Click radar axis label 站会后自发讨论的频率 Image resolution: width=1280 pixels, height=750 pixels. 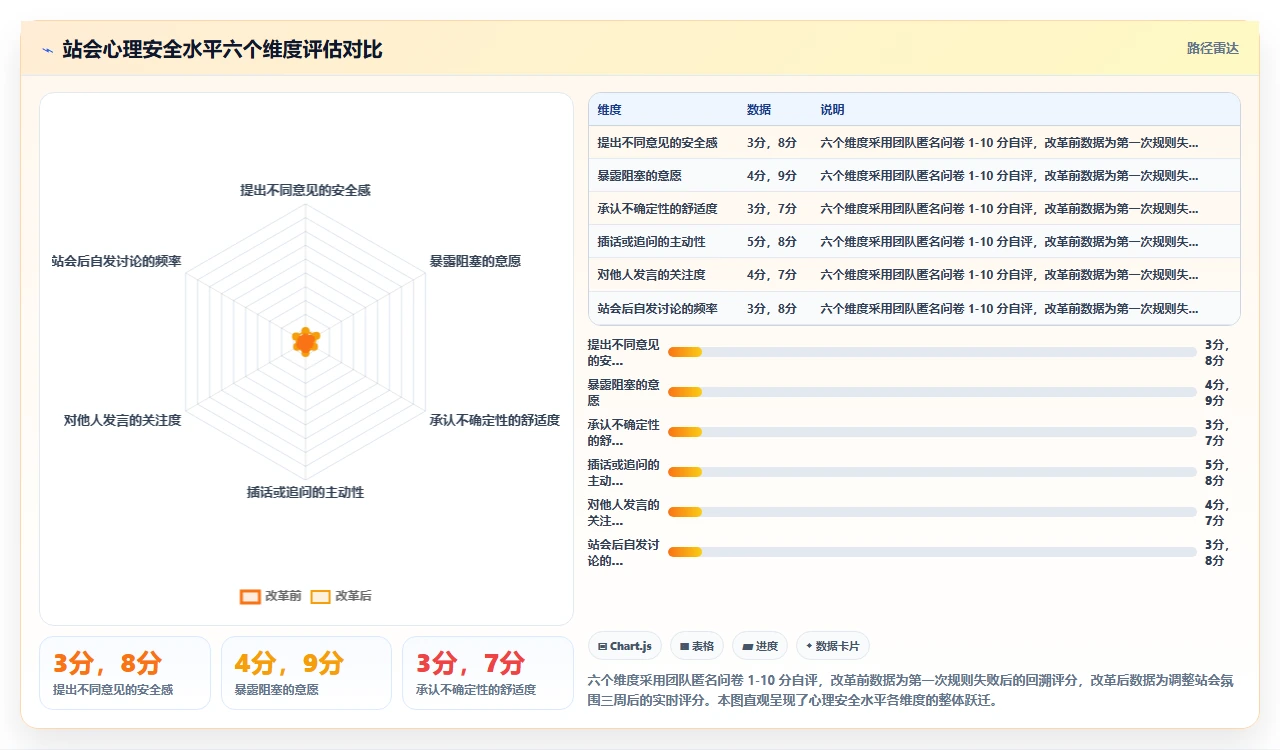(x=116, y=261)
